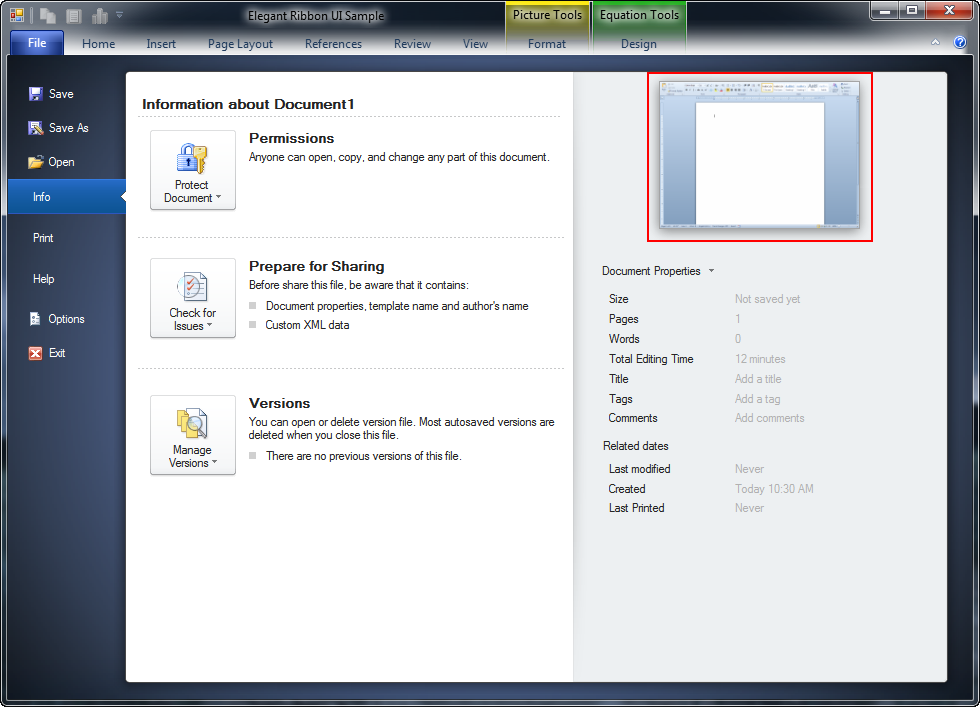
Task: Click the '12 minutes' editing time value
Action: [x=760, y=359]
